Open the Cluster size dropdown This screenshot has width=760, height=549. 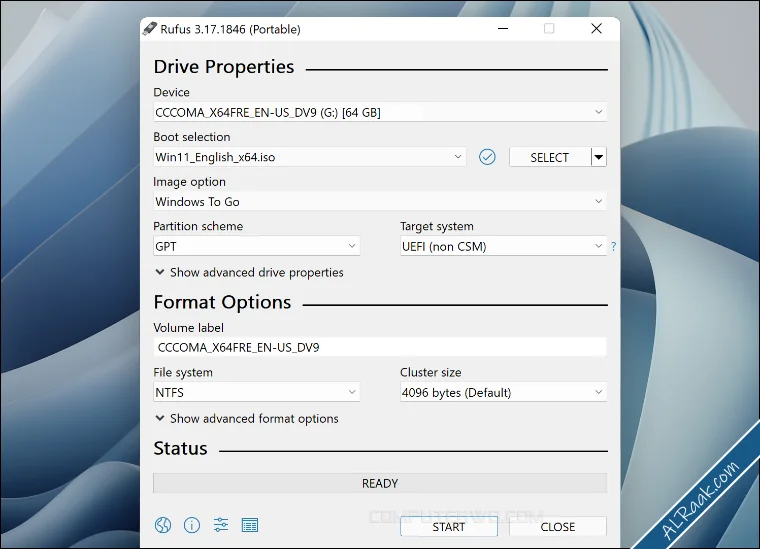(503, 392)
